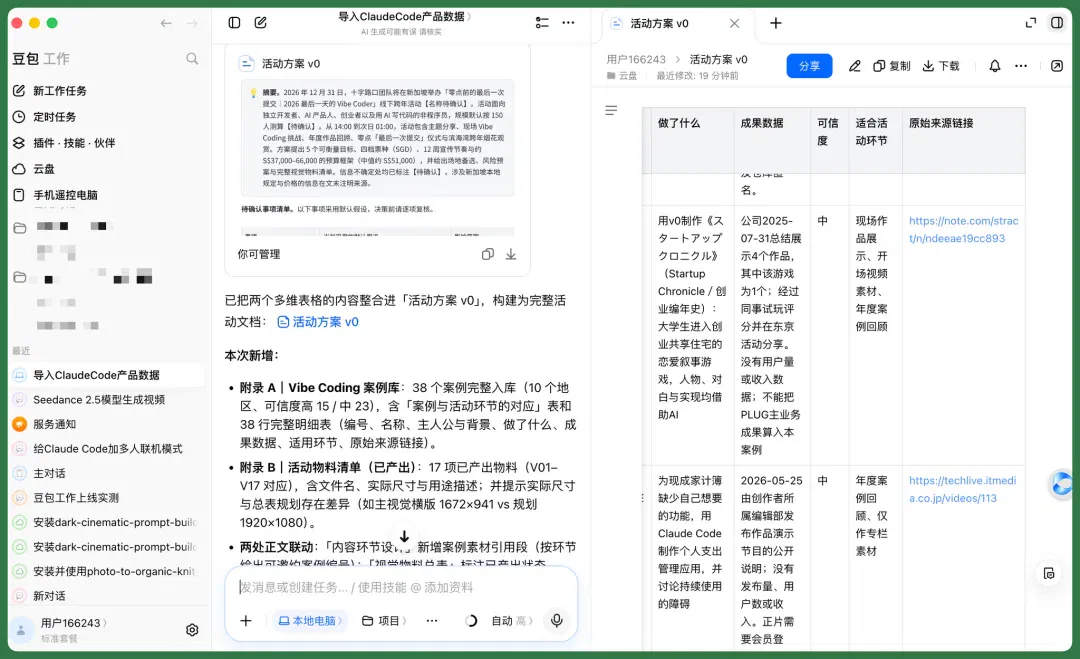The width and height of the screenshot is (1080, 659).
Task: Click the floating clipboard icon at right edge
Action: click(x=1049, y=574)
